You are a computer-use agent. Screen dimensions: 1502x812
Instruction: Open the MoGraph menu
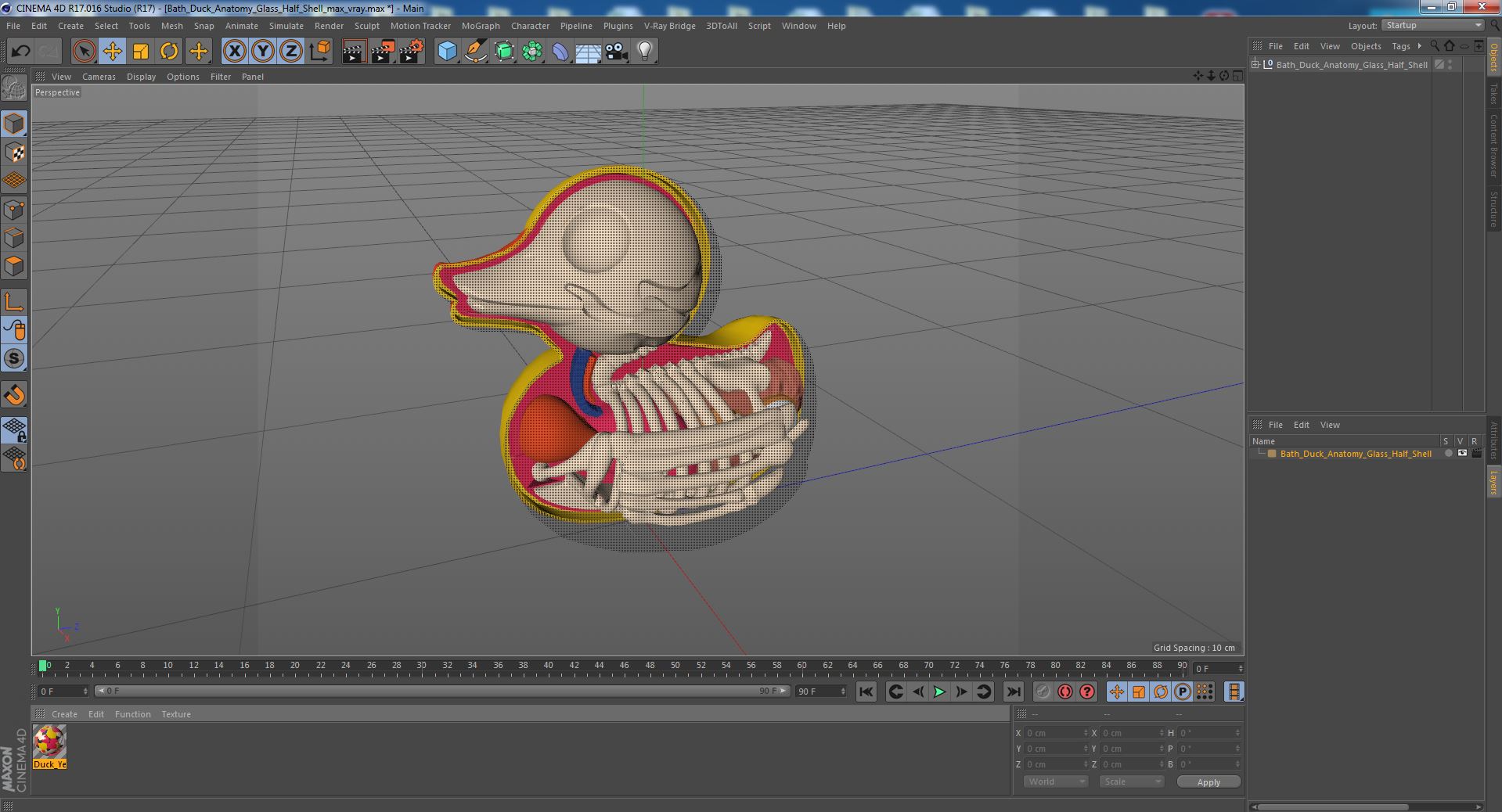tap(481, 26)
